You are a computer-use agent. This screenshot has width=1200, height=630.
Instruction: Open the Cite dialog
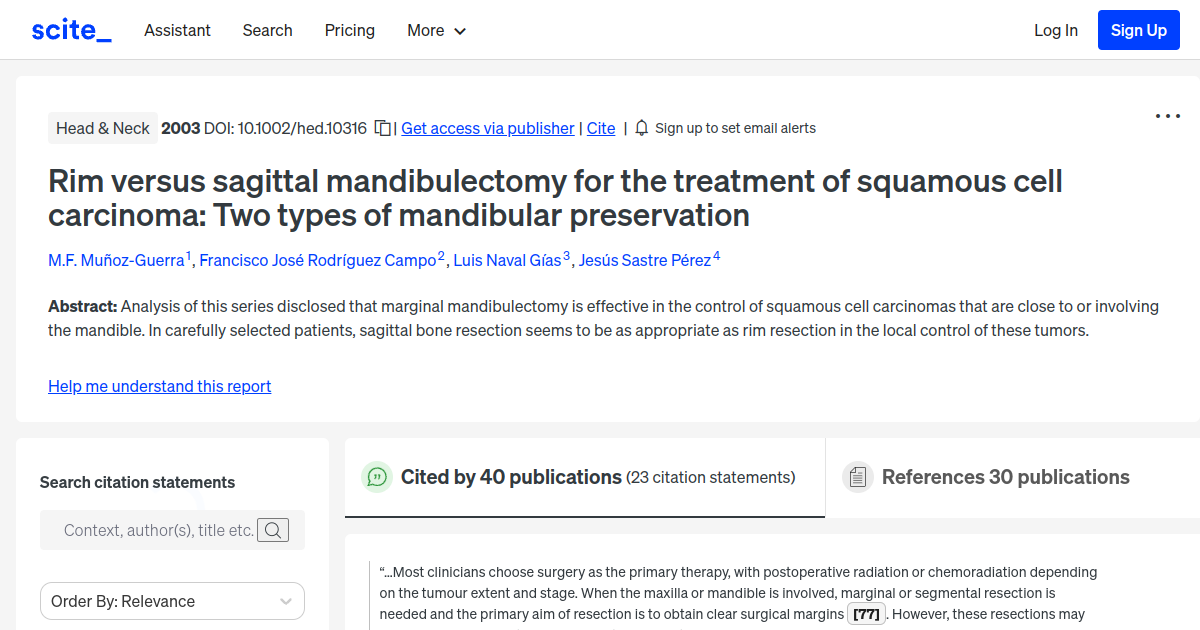pos(600,128)
